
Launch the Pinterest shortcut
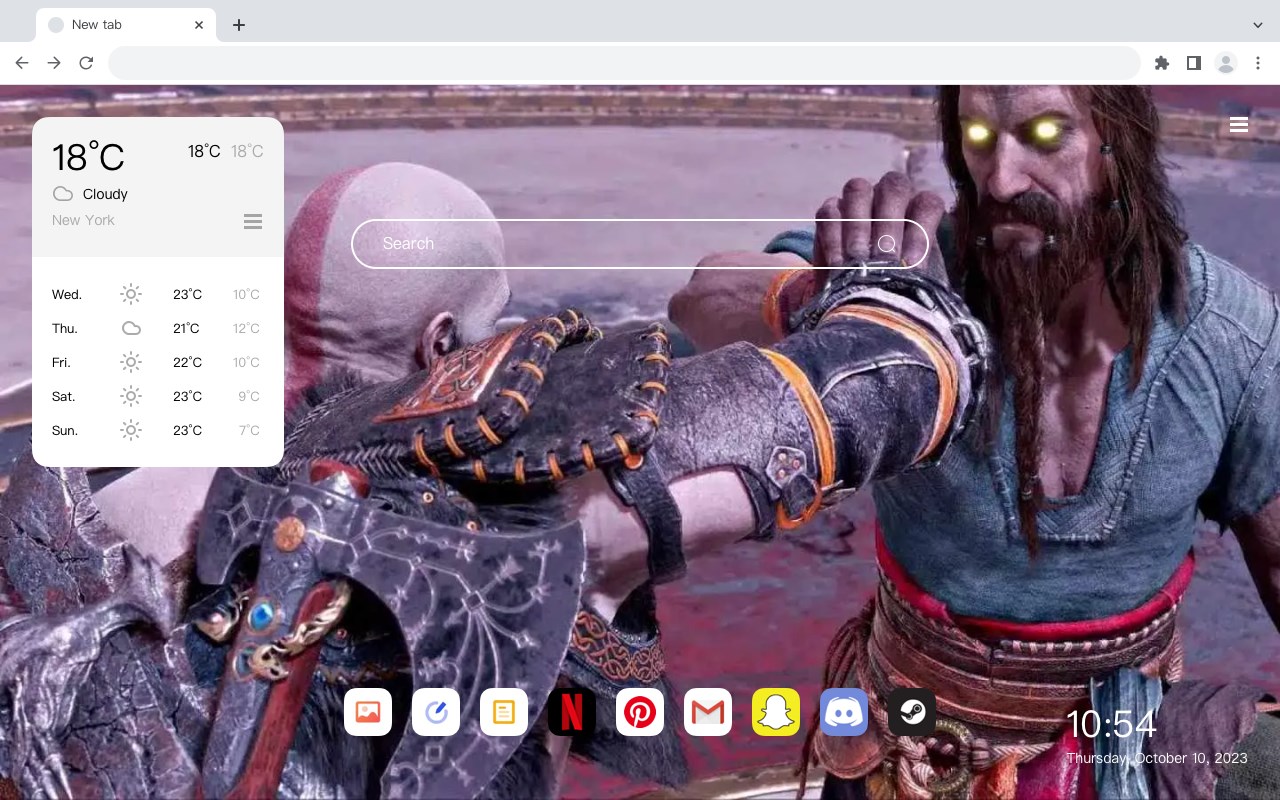tap(640, 712)
